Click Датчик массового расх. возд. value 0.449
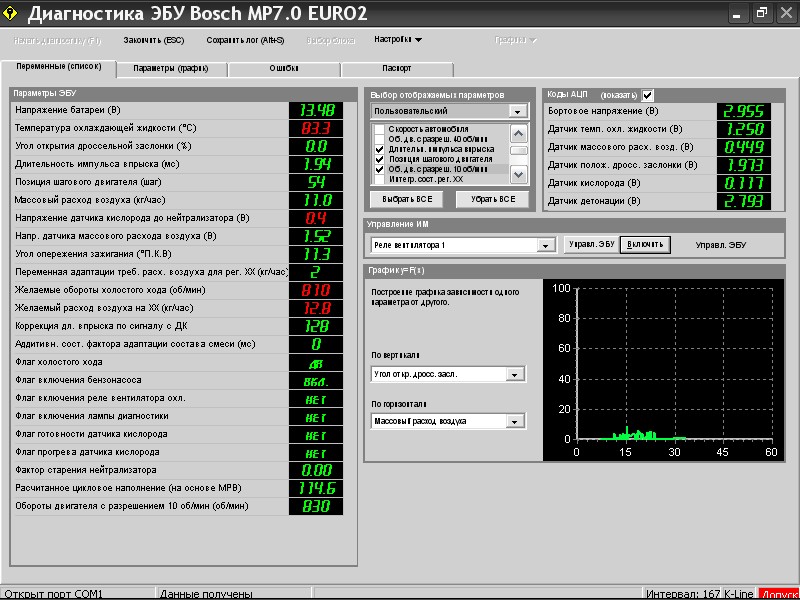The image size is (800, 600). click(743, 147)
